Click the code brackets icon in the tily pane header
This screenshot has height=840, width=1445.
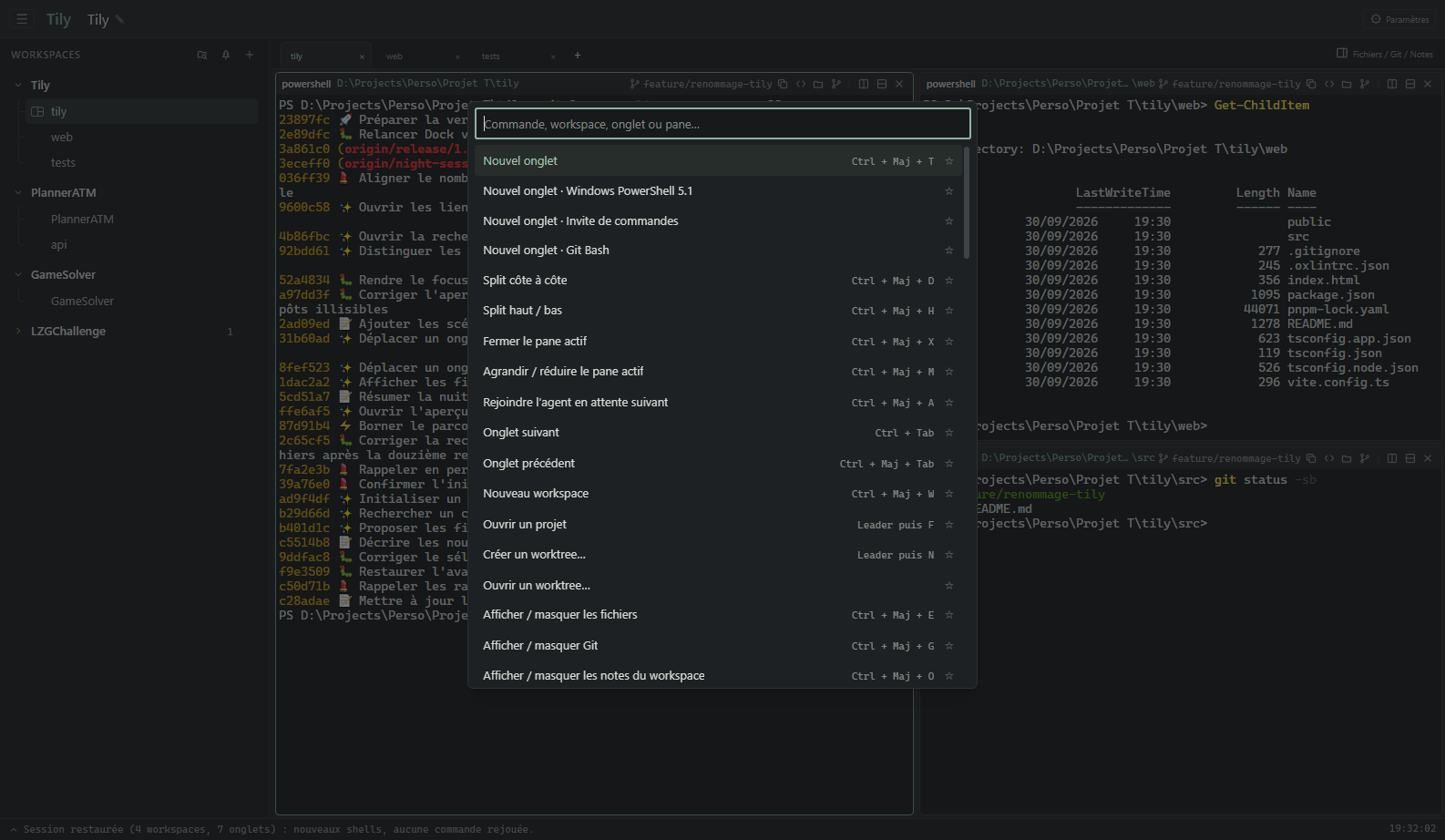pyautogui.click(x=801, y=84)
